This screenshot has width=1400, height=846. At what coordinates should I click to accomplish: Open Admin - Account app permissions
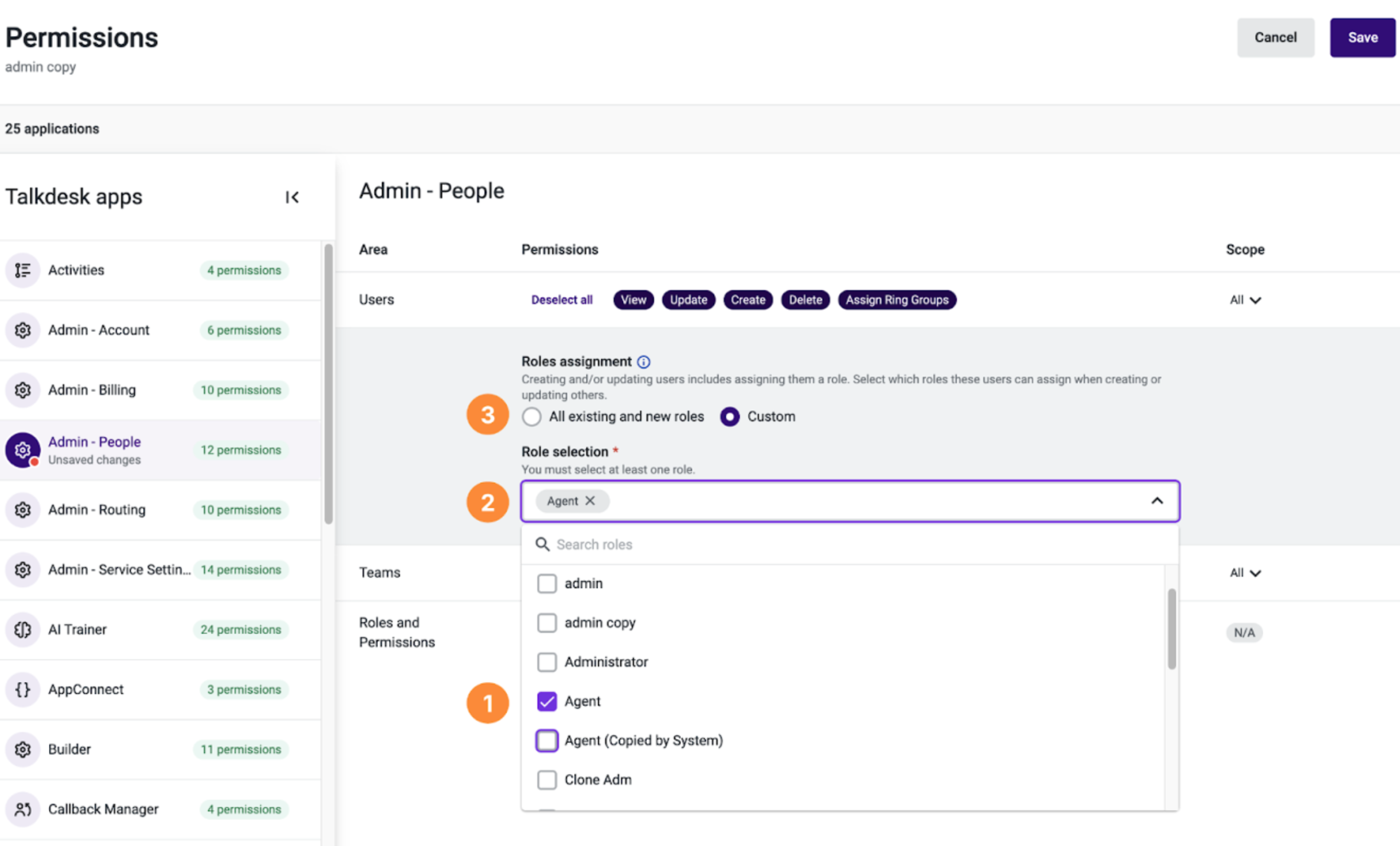click(x=160, y=330)
